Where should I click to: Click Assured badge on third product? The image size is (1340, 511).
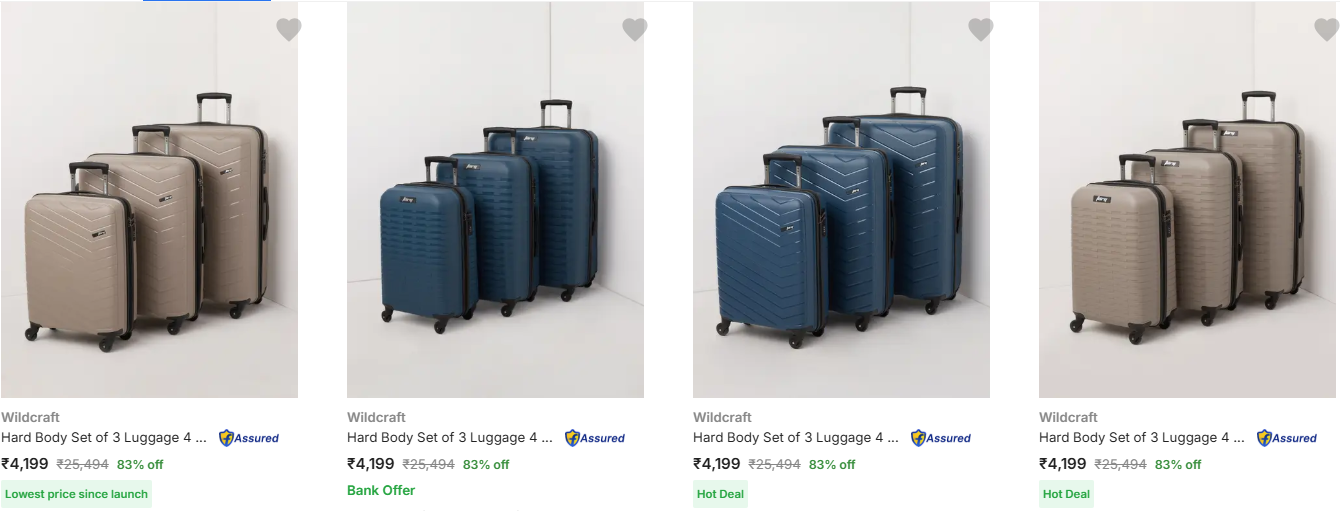(x=941, y=438)
